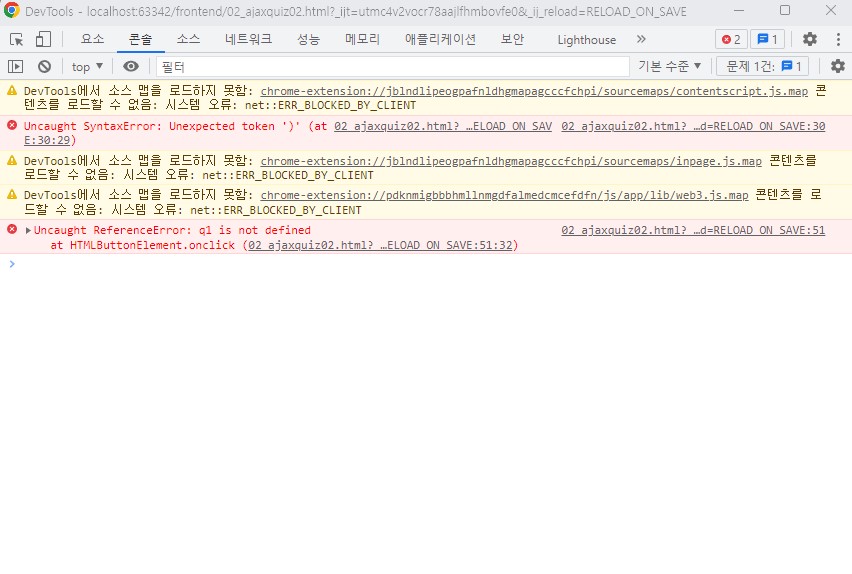Open the 기본 수준 log level dropdown

pyautogui.click(x=669, y=66)
